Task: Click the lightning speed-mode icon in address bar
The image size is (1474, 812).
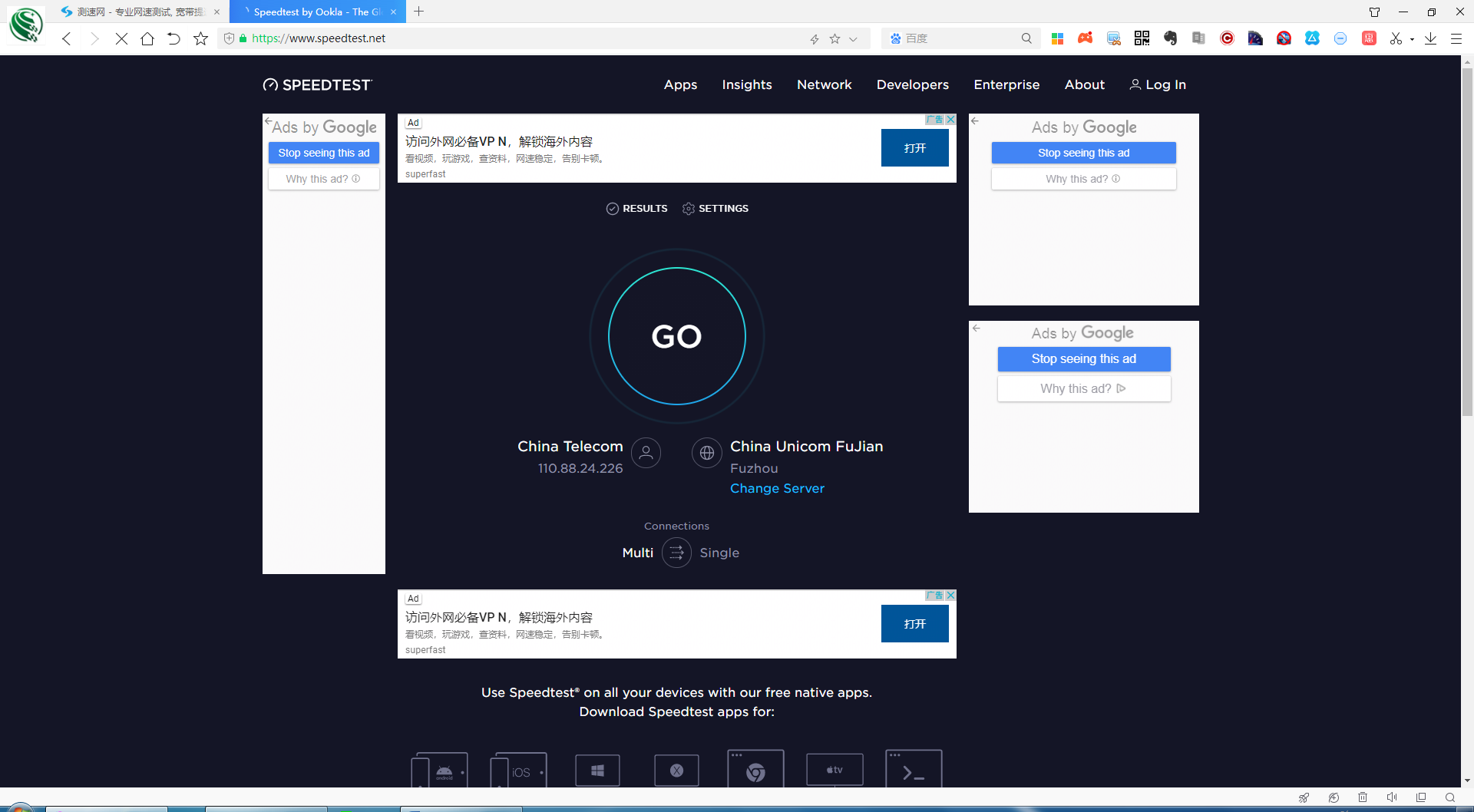Action: point(815,38)
